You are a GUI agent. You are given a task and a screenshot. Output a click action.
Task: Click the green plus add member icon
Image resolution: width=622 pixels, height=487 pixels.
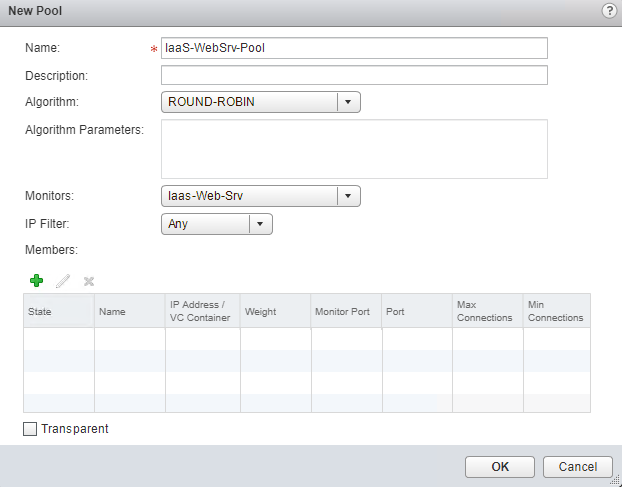click(37, 281)
